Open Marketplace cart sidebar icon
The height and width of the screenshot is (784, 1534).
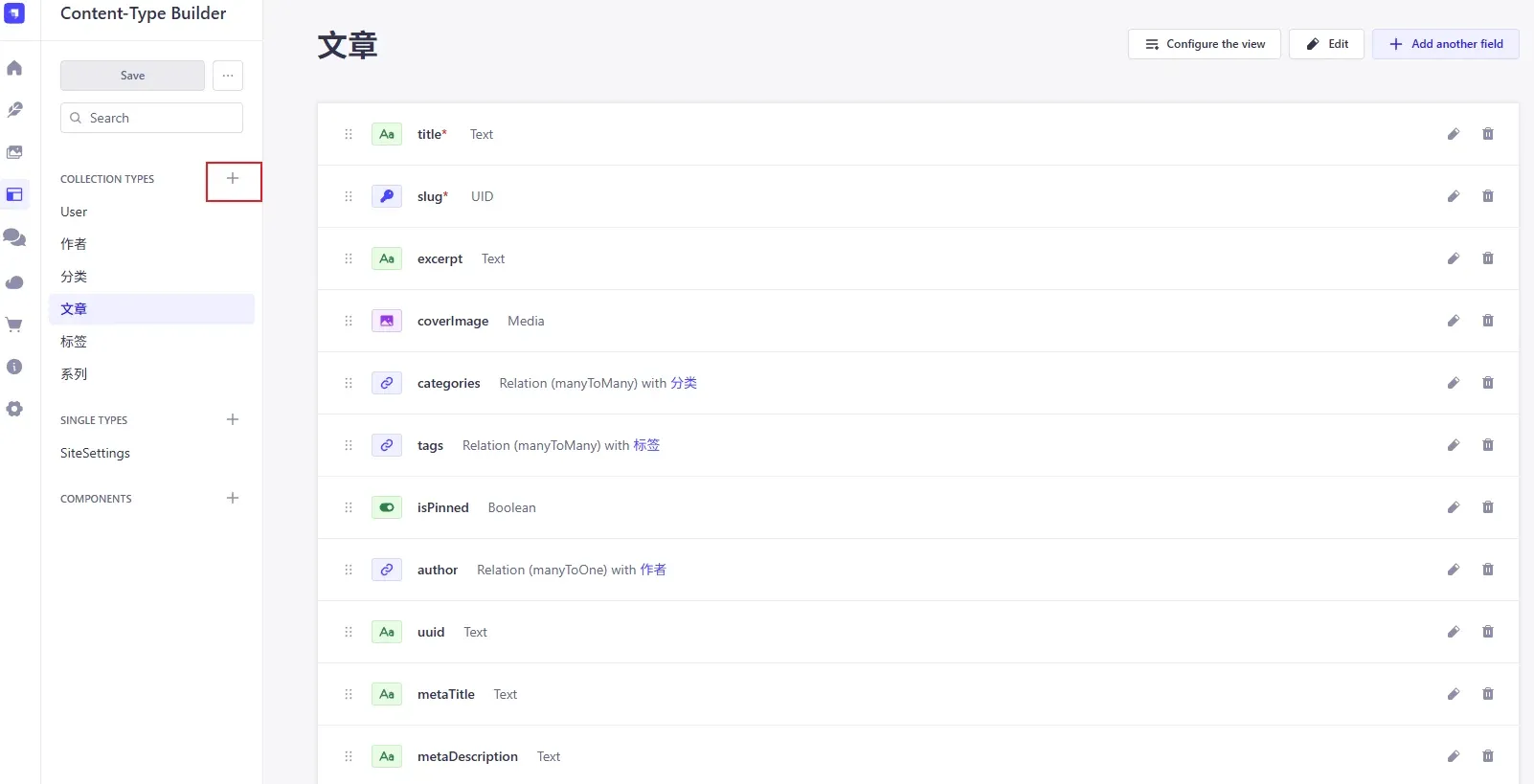coord(14,325)
